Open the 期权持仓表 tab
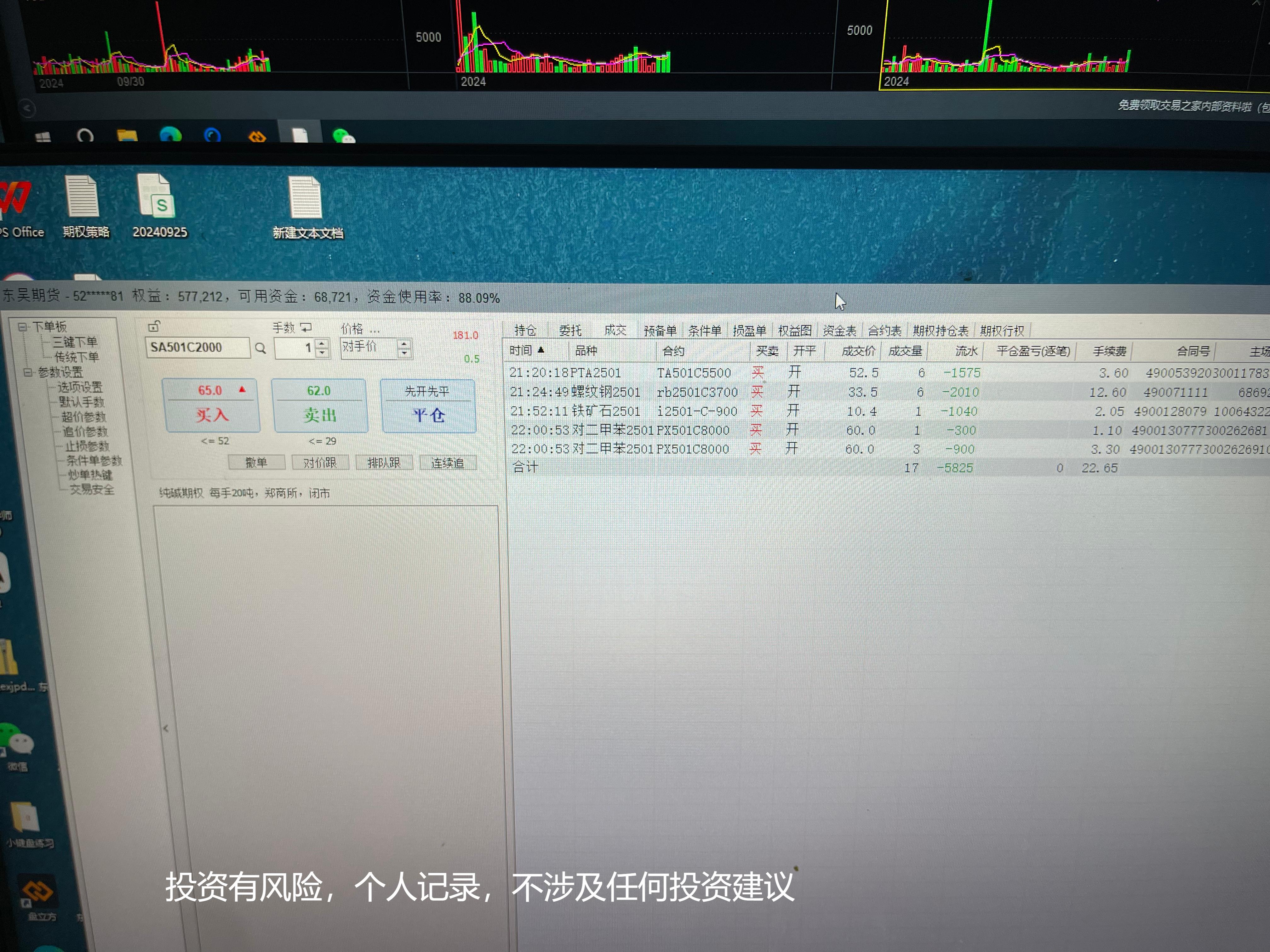Screen dimensions: 1270x952 point(941,331)
